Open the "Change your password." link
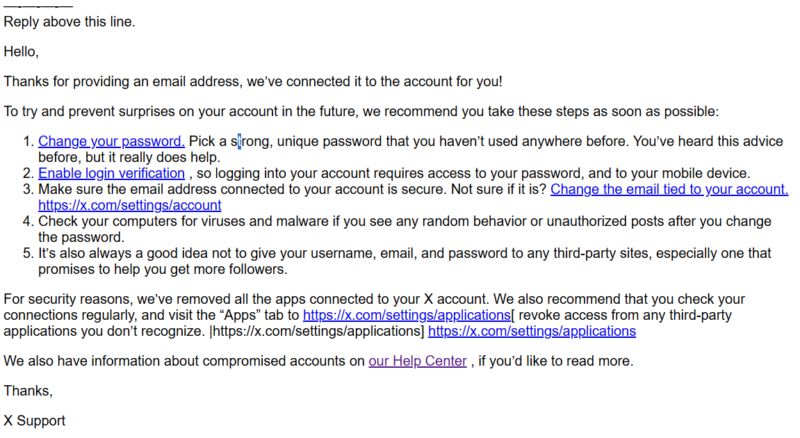 tap(111, 141)
